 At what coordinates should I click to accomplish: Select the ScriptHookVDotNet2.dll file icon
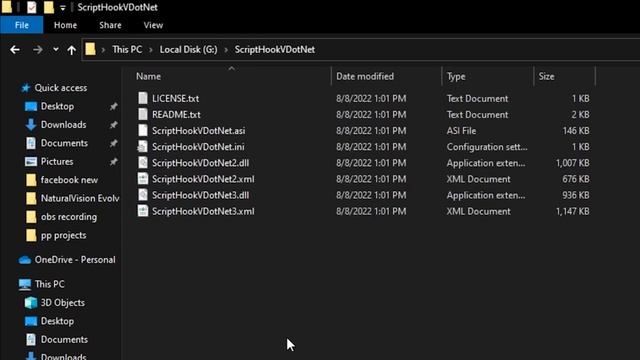click(x=142, y=163)
